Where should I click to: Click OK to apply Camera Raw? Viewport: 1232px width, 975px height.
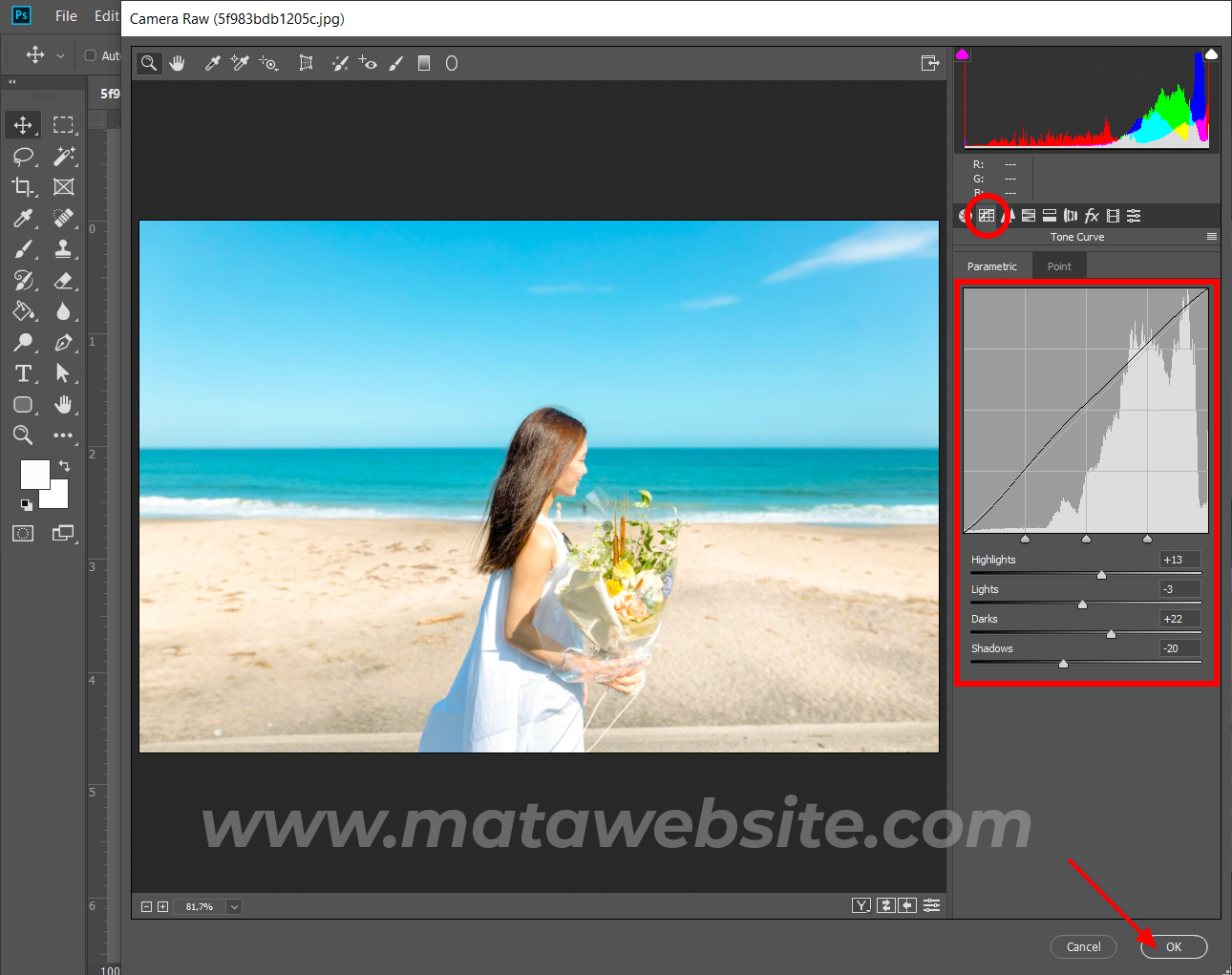click(x=1174, y=946)
